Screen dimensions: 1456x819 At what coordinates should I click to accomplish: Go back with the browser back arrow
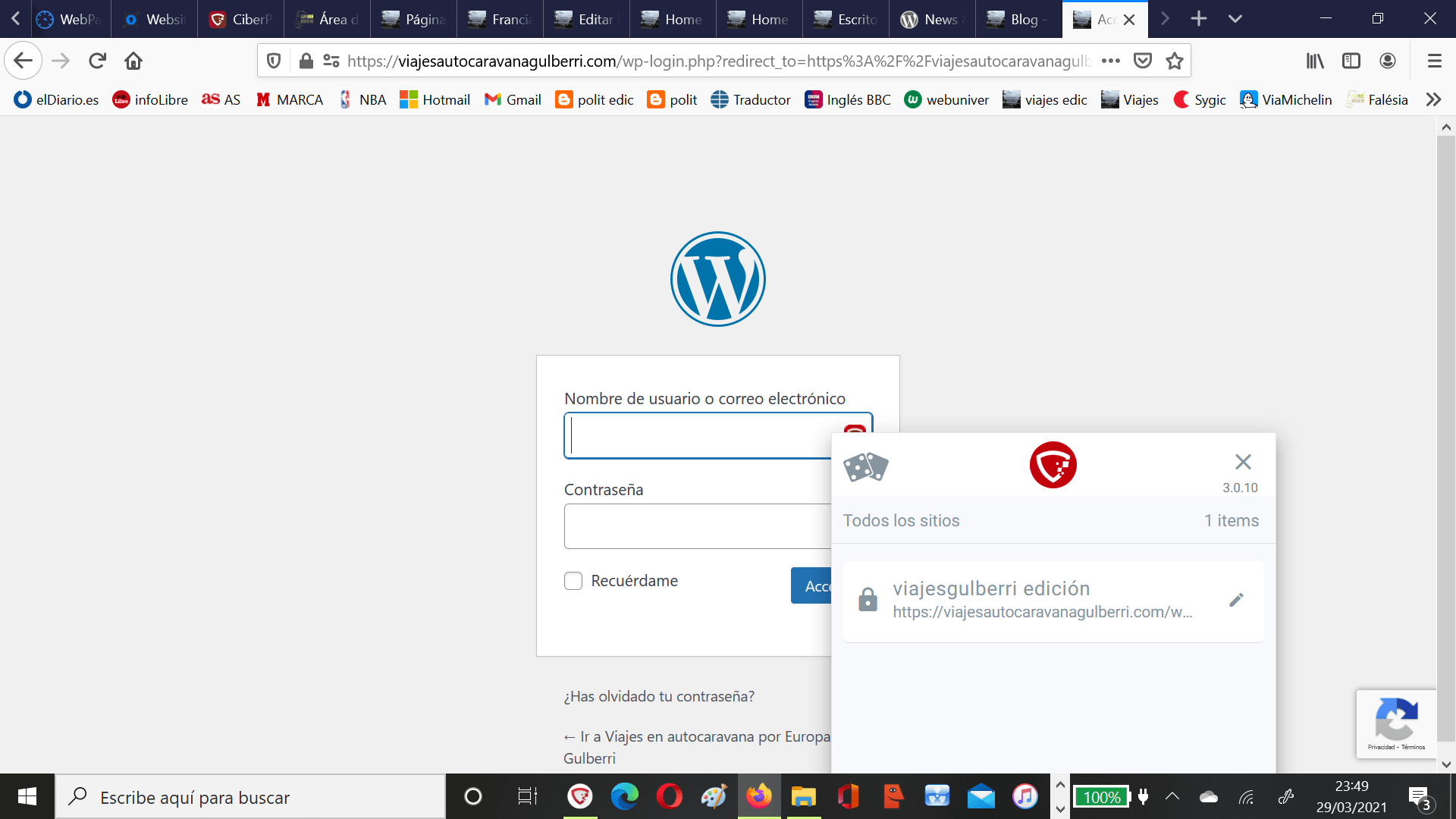coord(24,61)
